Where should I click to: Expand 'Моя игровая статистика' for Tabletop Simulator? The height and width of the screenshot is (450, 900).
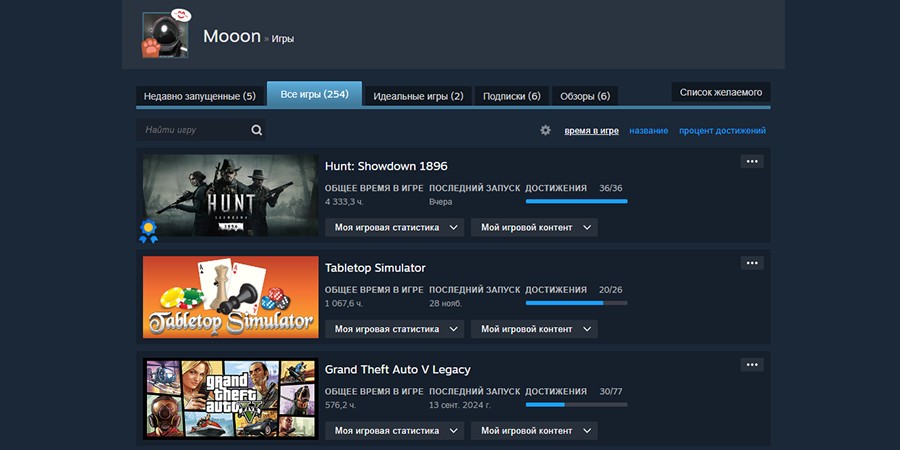point(395,329)
